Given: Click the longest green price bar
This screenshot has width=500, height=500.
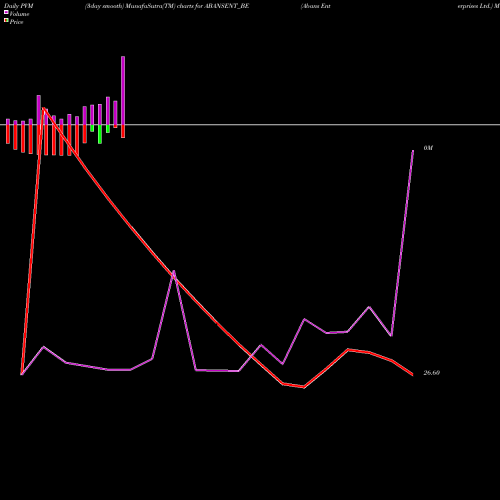Looking at the screenshot, I should click(x=100, y=134).
